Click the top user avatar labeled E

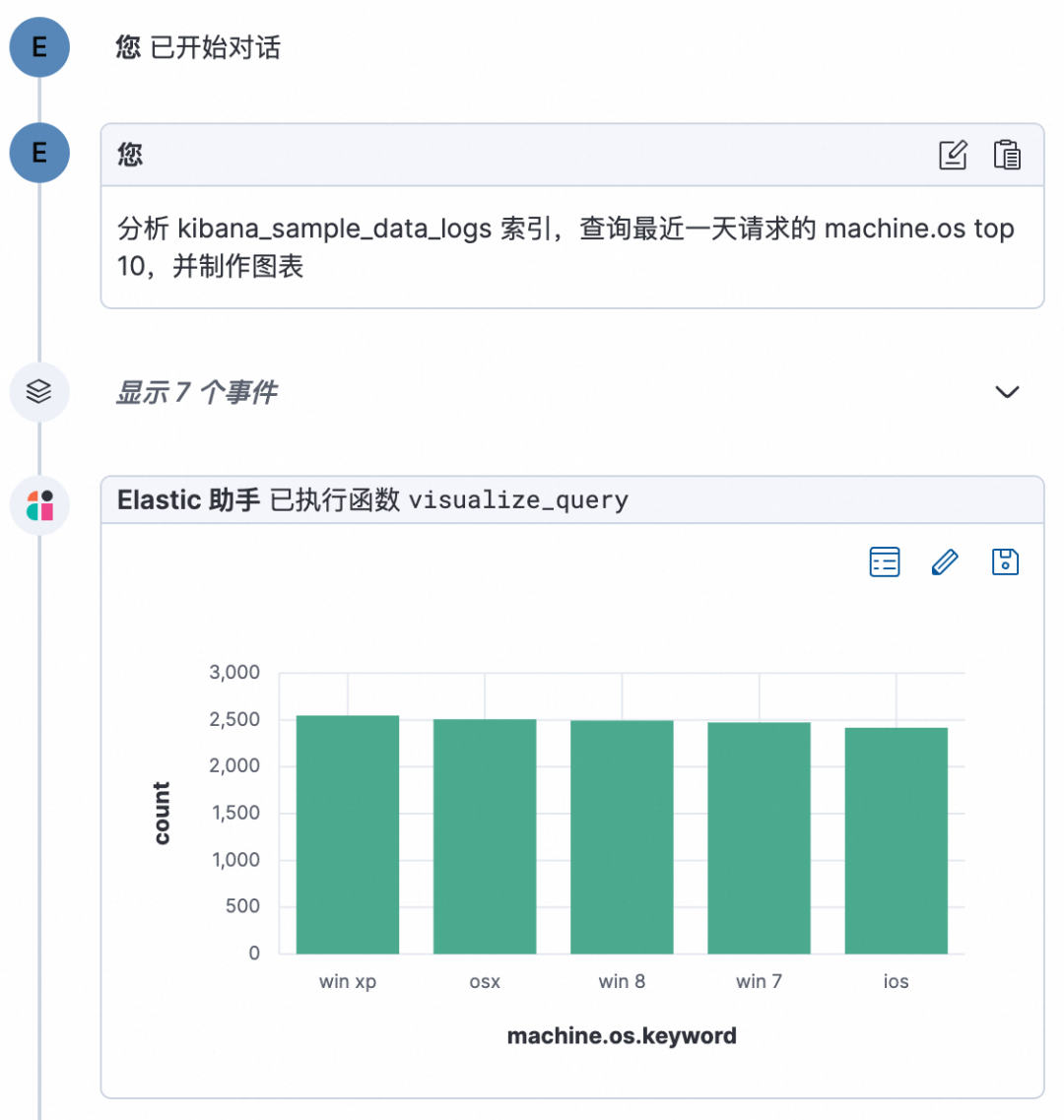tap(39, 46)
